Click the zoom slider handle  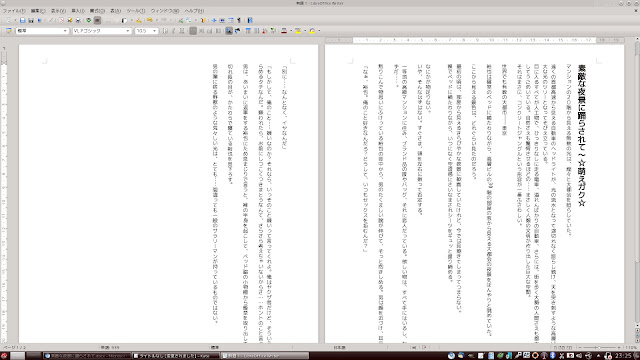coord(599,348)
